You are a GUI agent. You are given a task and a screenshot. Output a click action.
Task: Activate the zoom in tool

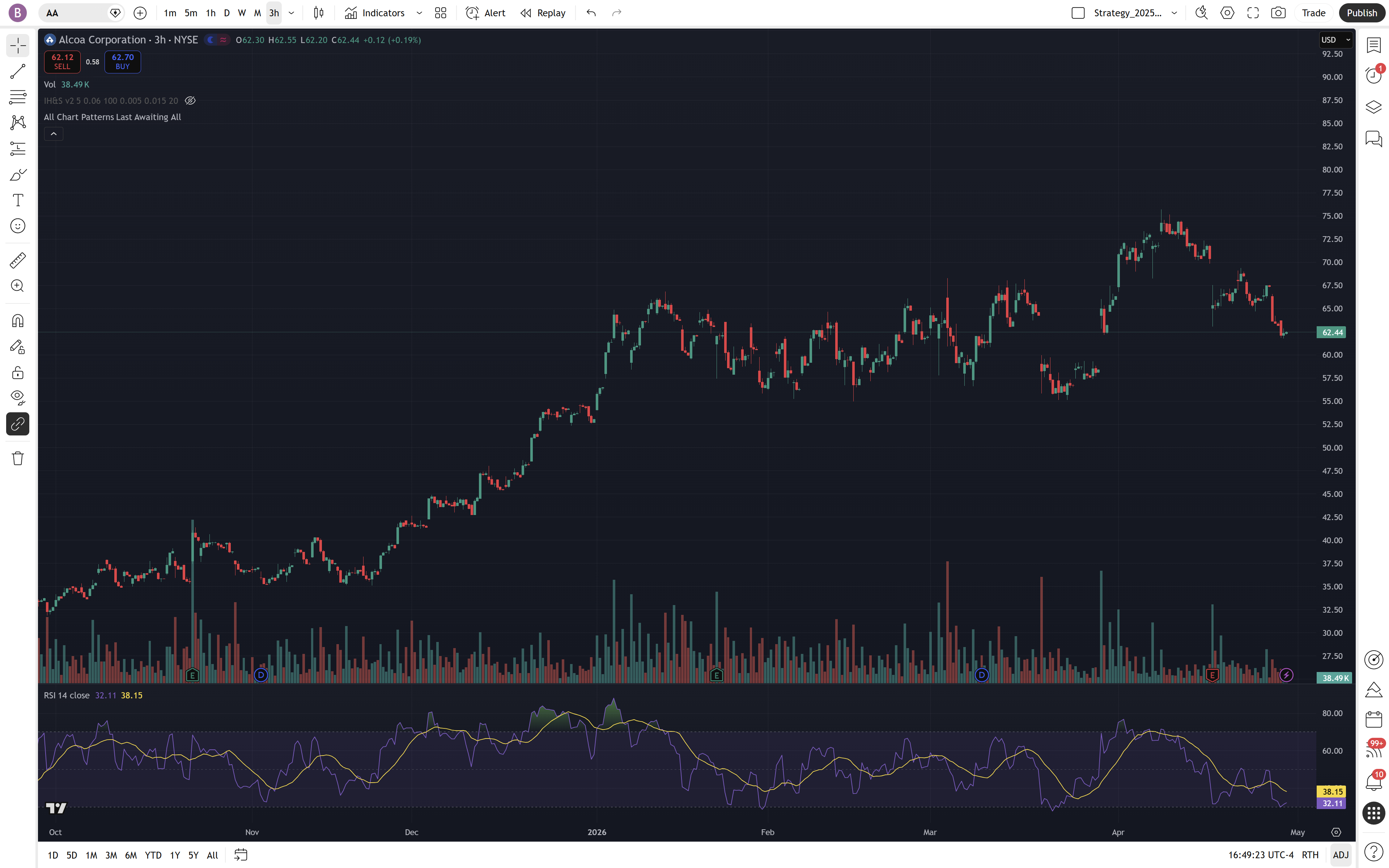coord(18,286)
